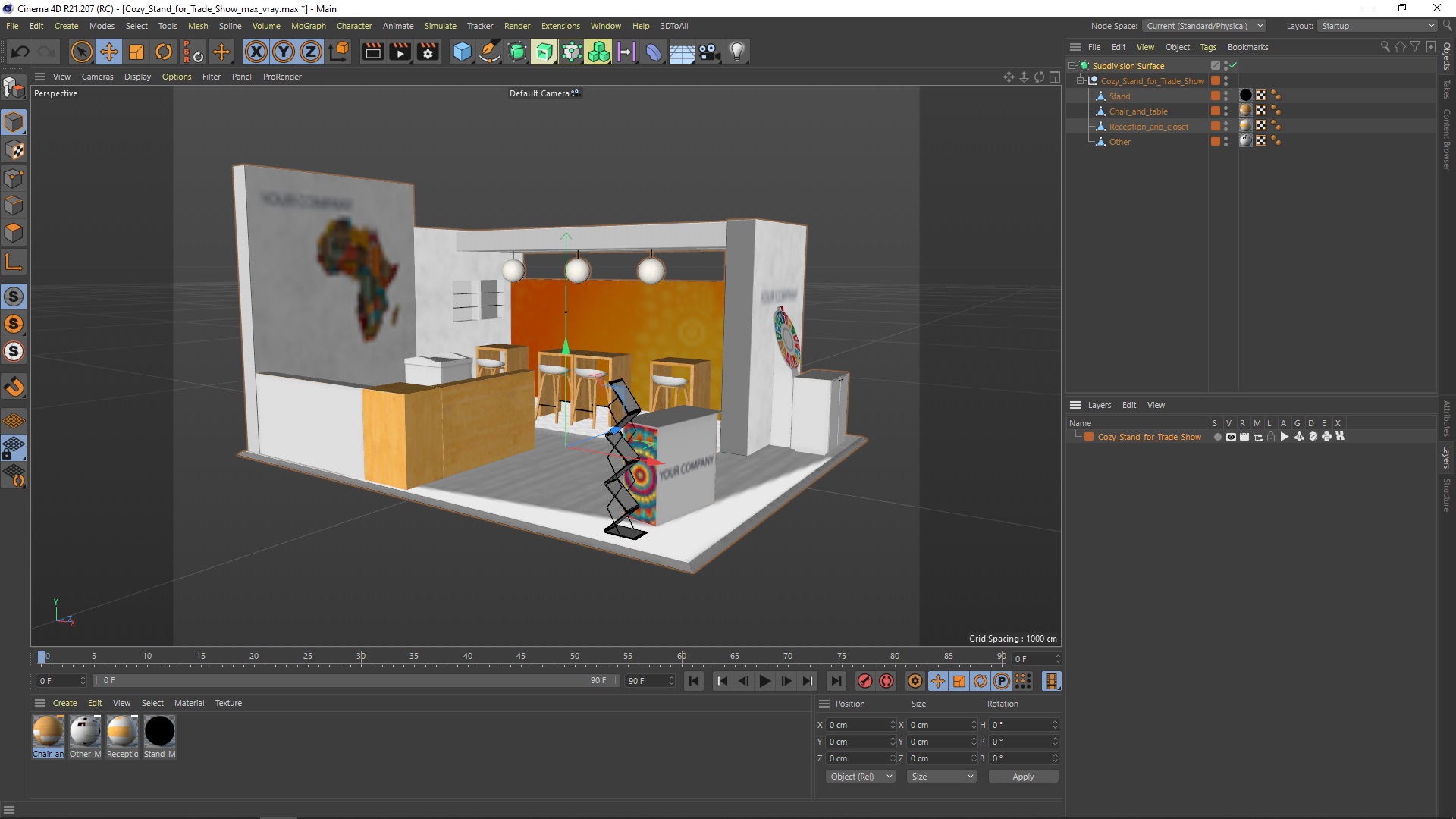Open the viewport Cameras menu
The height and width of the screenshot is (819, 1456).
coord(97,77)
